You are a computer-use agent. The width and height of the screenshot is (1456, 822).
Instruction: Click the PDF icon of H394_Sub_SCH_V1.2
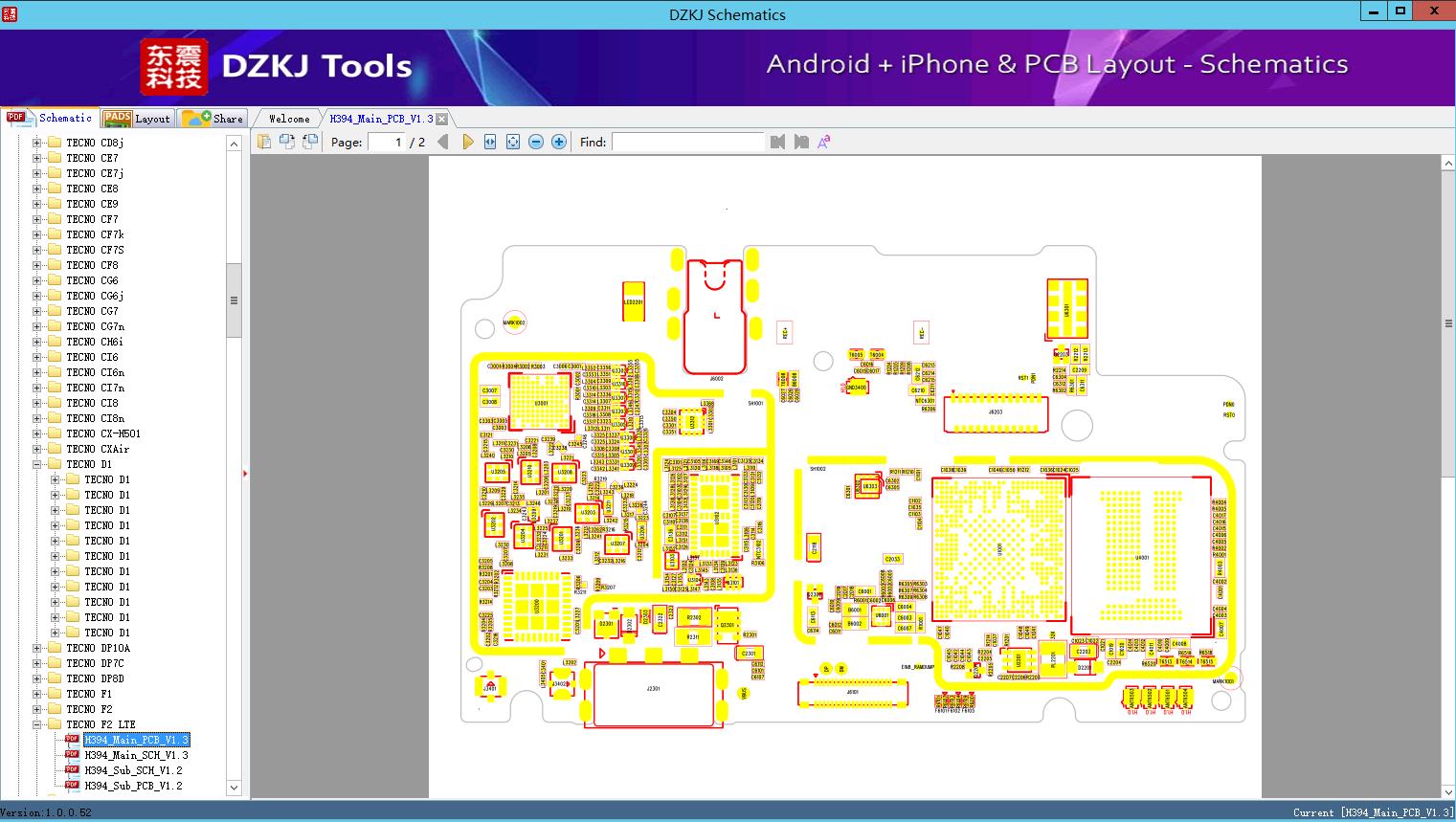pyautogui.click(x=72, y=770)
